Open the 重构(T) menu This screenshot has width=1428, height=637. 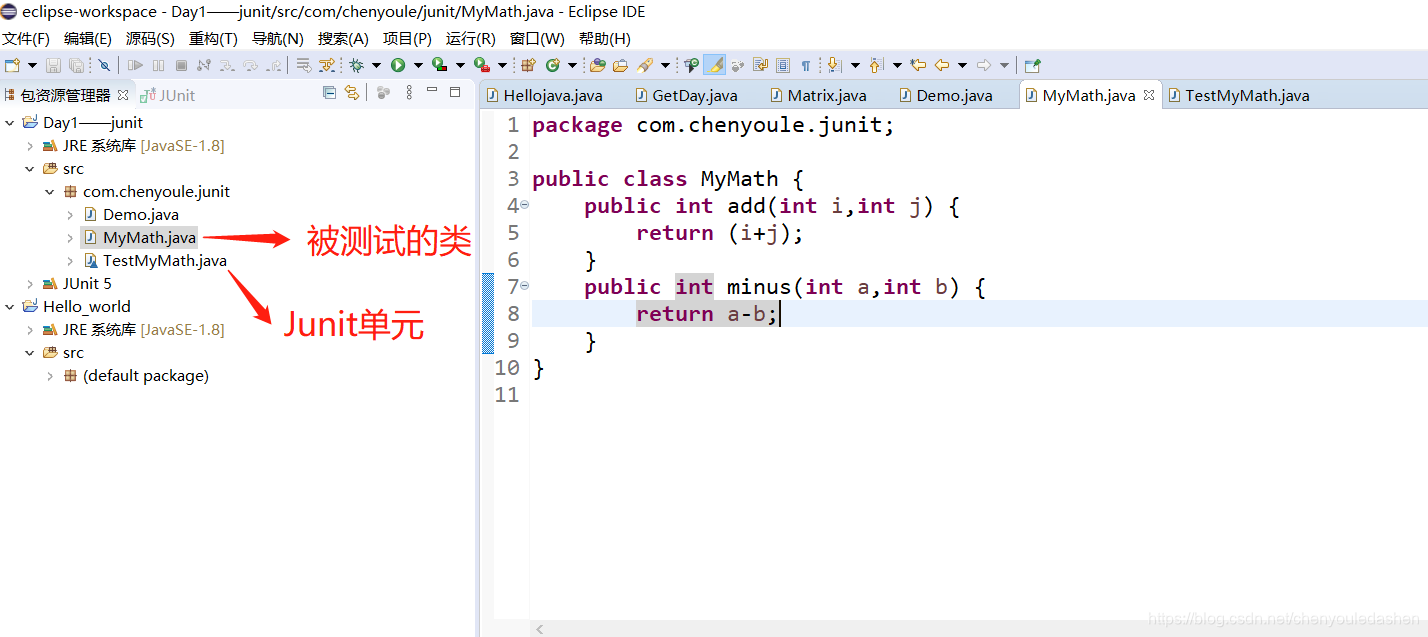(213, 38)
